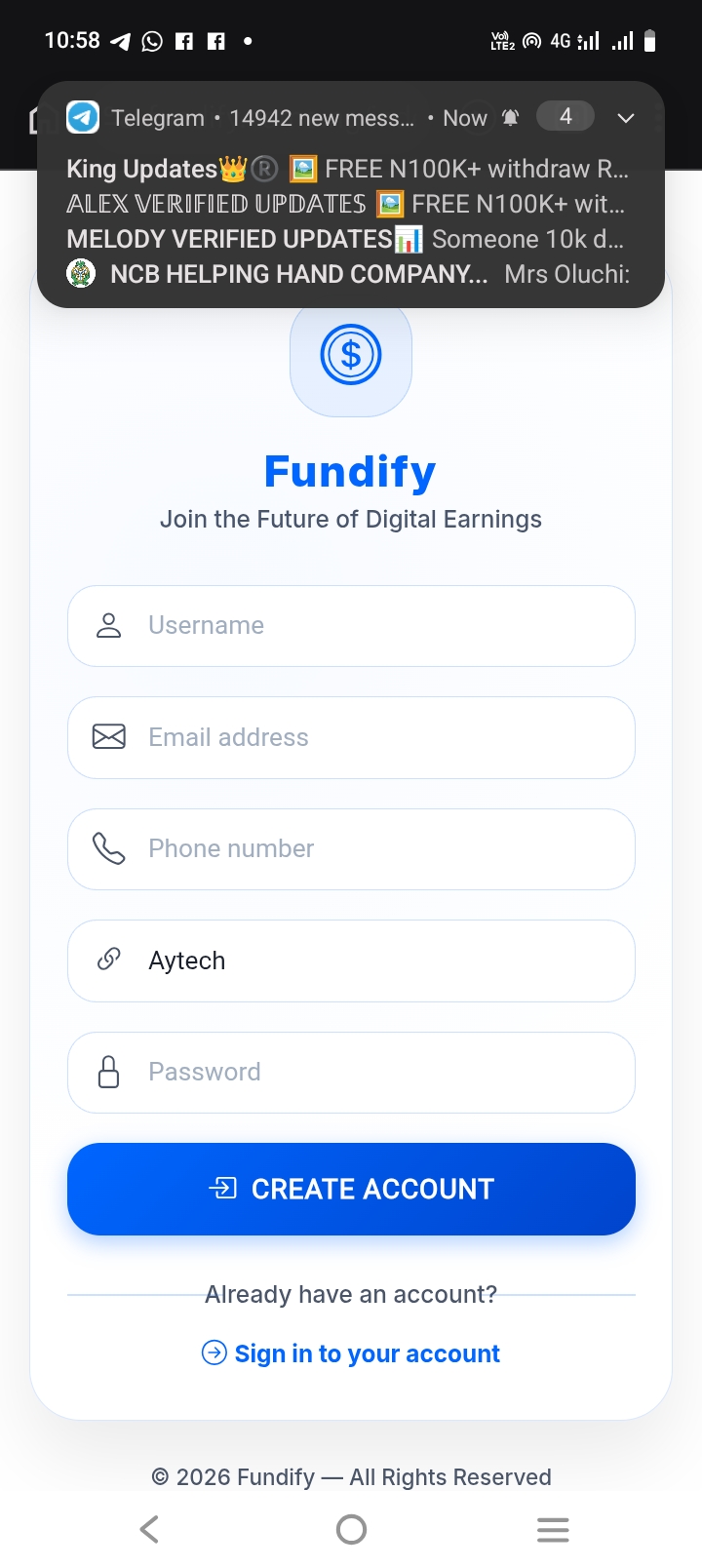
Task: Follow the Sign in to your account link
Action: 367,1353
